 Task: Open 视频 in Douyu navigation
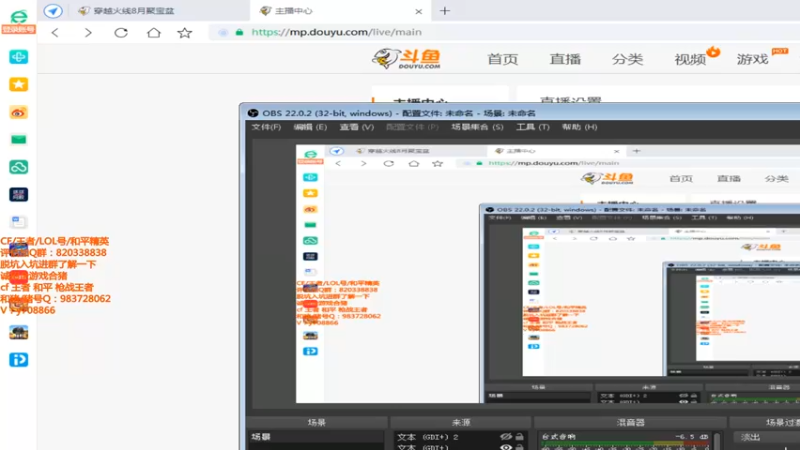click(x=690, y=59)
